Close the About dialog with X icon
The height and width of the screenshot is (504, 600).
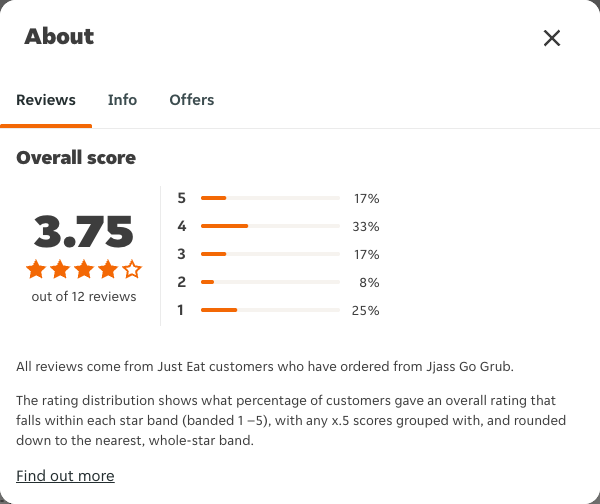coord(552,38)
